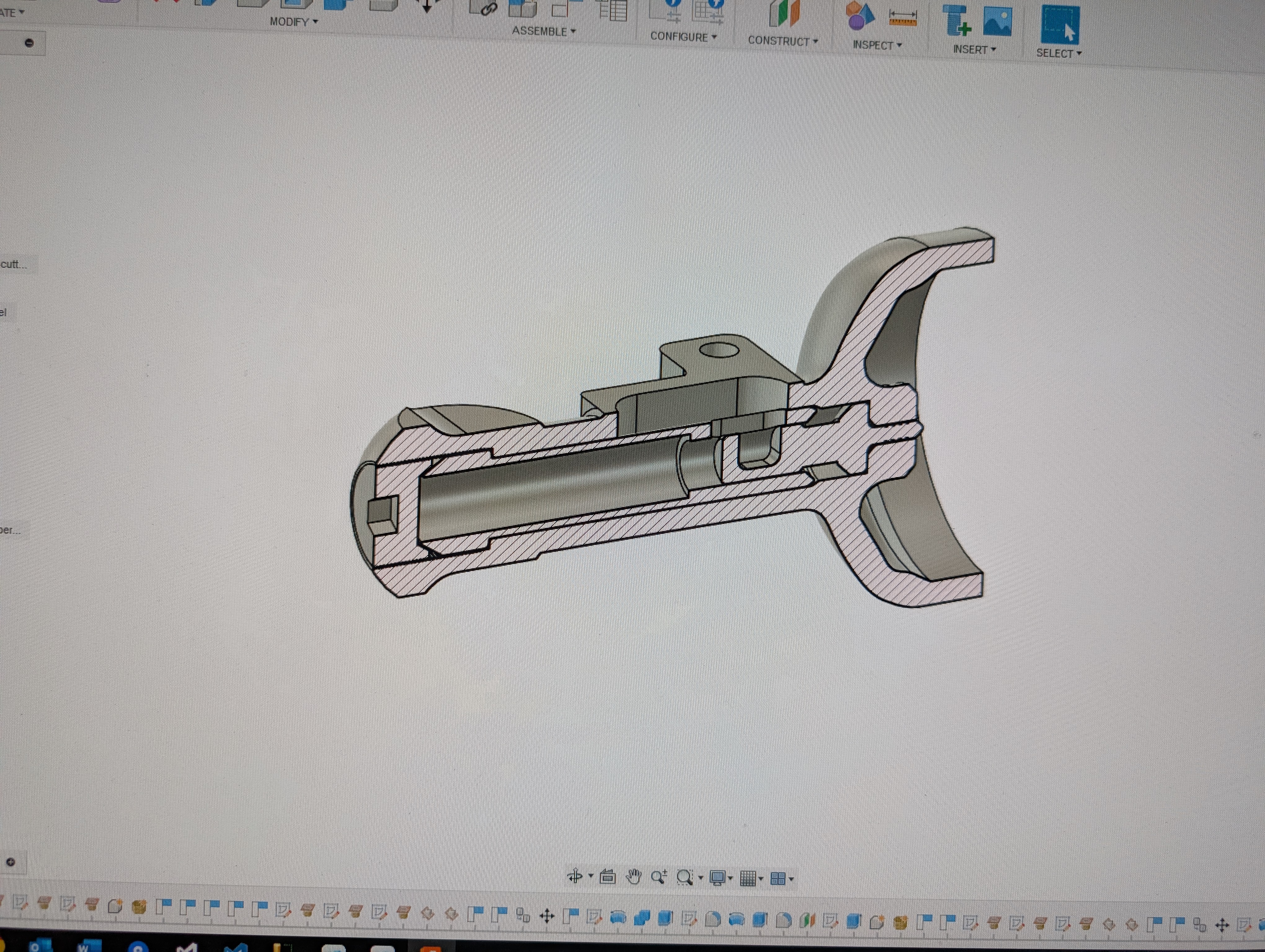Select the Pan hand tool

[633, 877]
